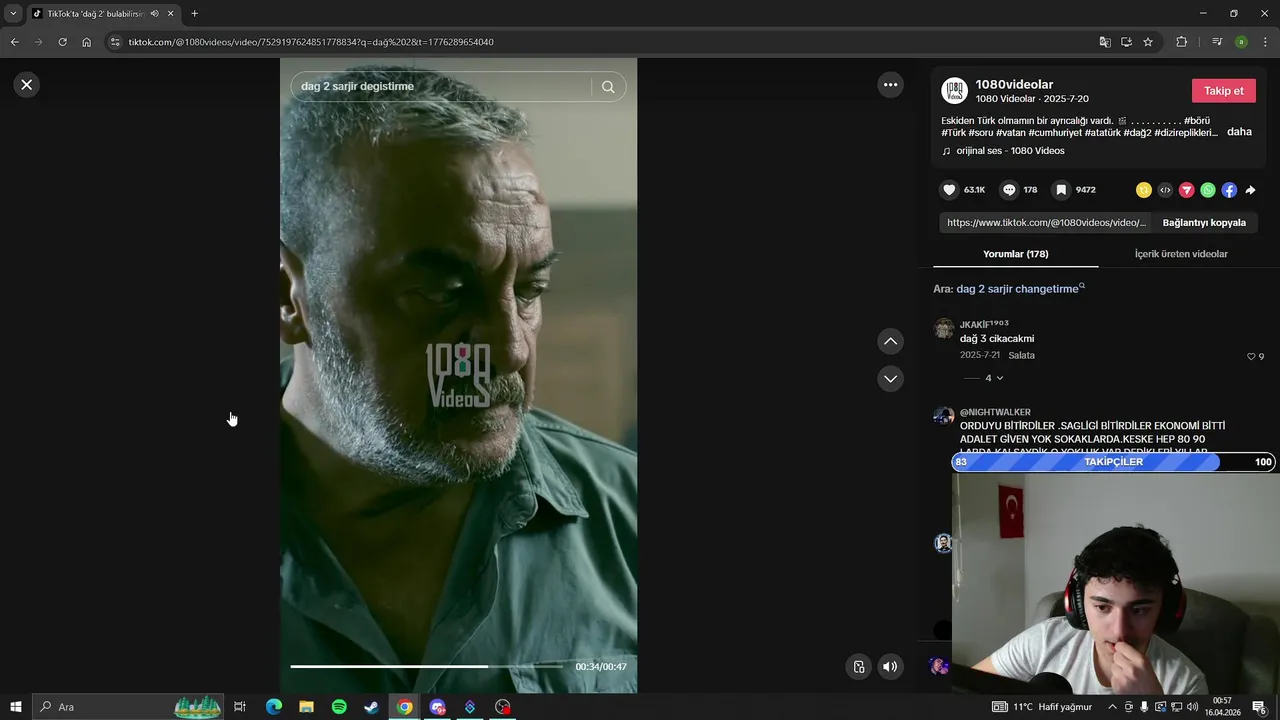This screenshot has width=1280, height=720.
Task: Open comments via speech bubble icon
Action: 1009,190
